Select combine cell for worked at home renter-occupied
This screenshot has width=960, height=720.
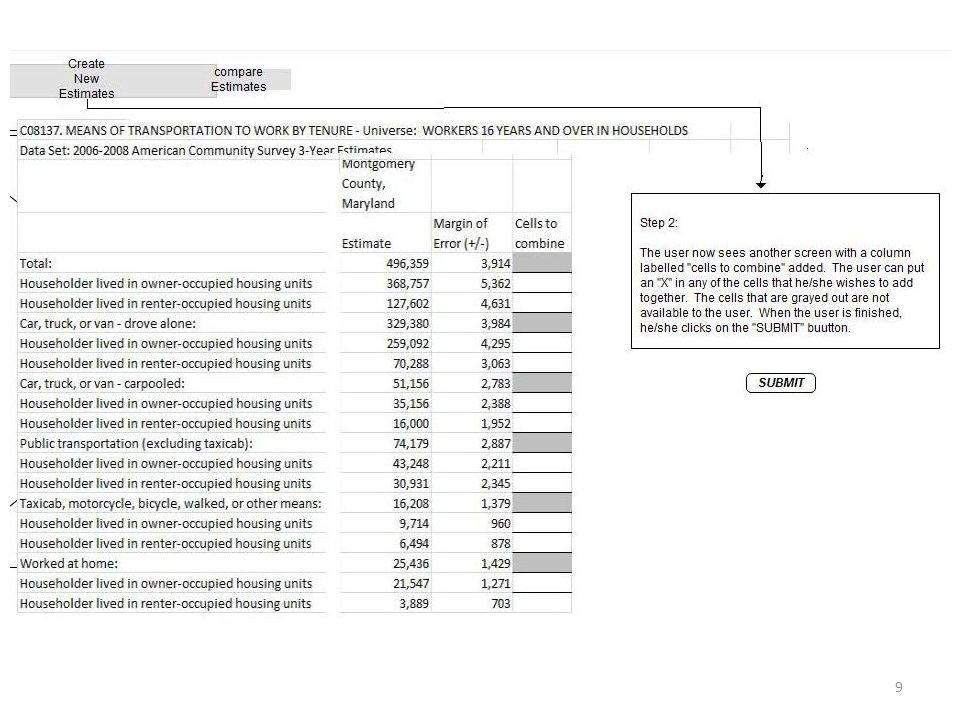[542, 603]
